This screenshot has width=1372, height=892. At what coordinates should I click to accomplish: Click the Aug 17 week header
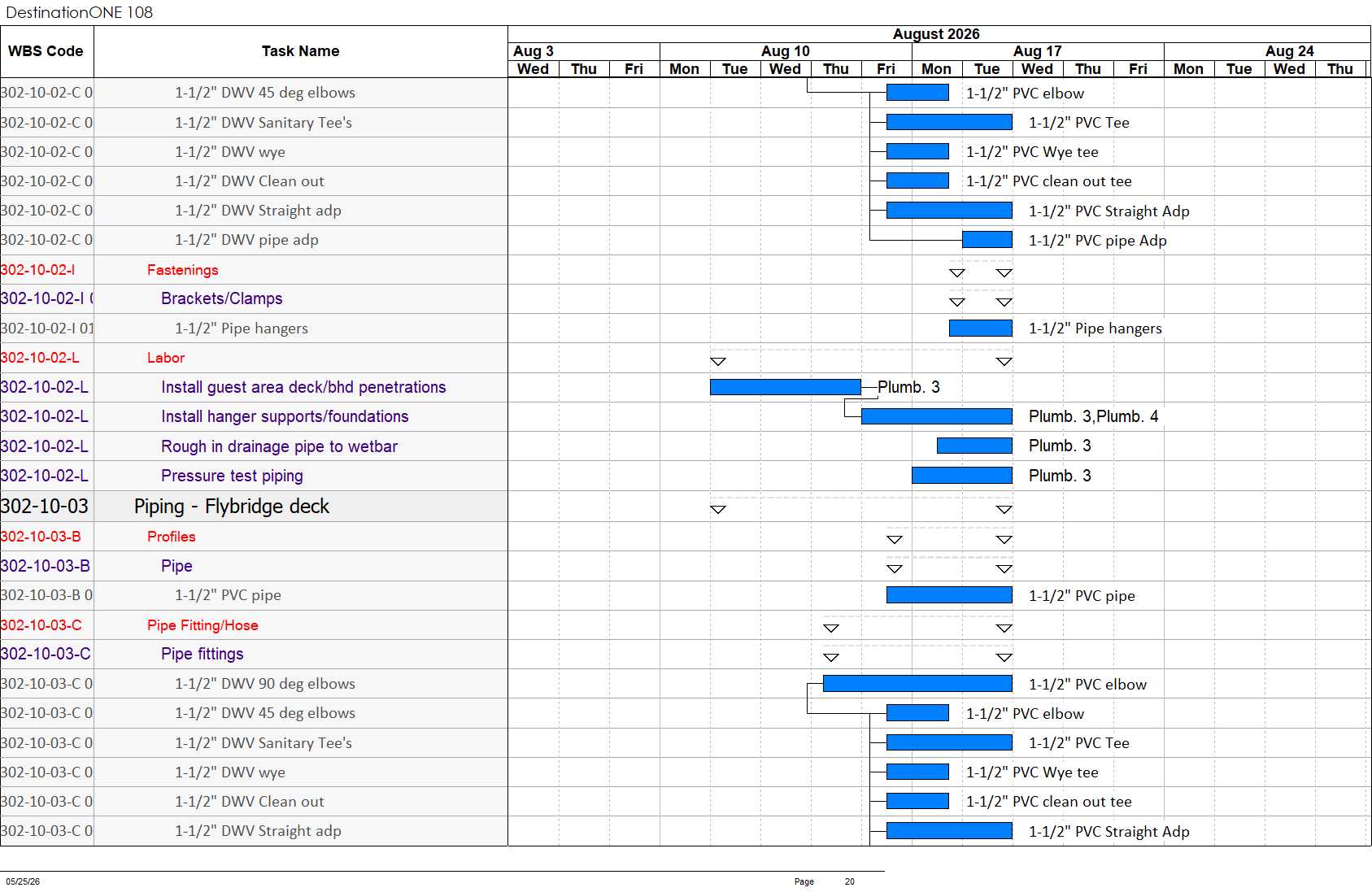[1038, 51]
